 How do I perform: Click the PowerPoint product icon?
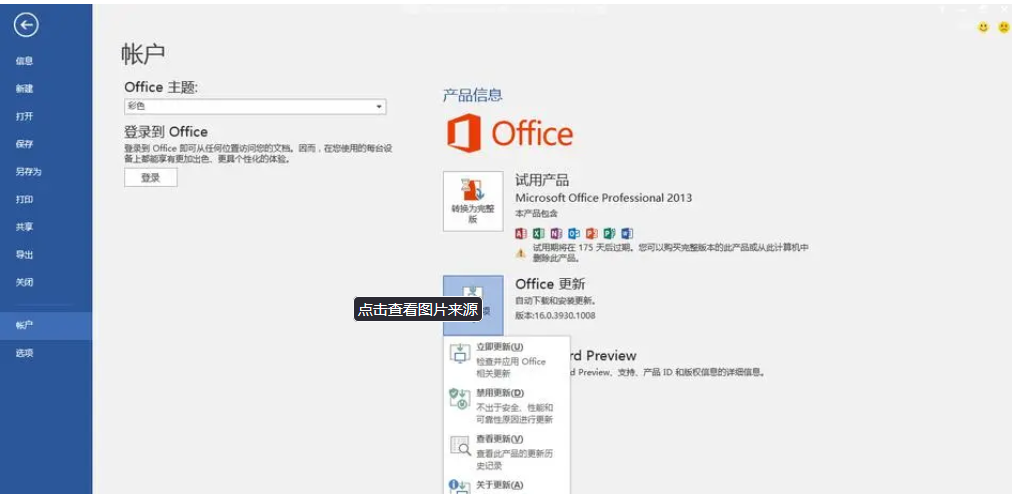pos(592,234)
